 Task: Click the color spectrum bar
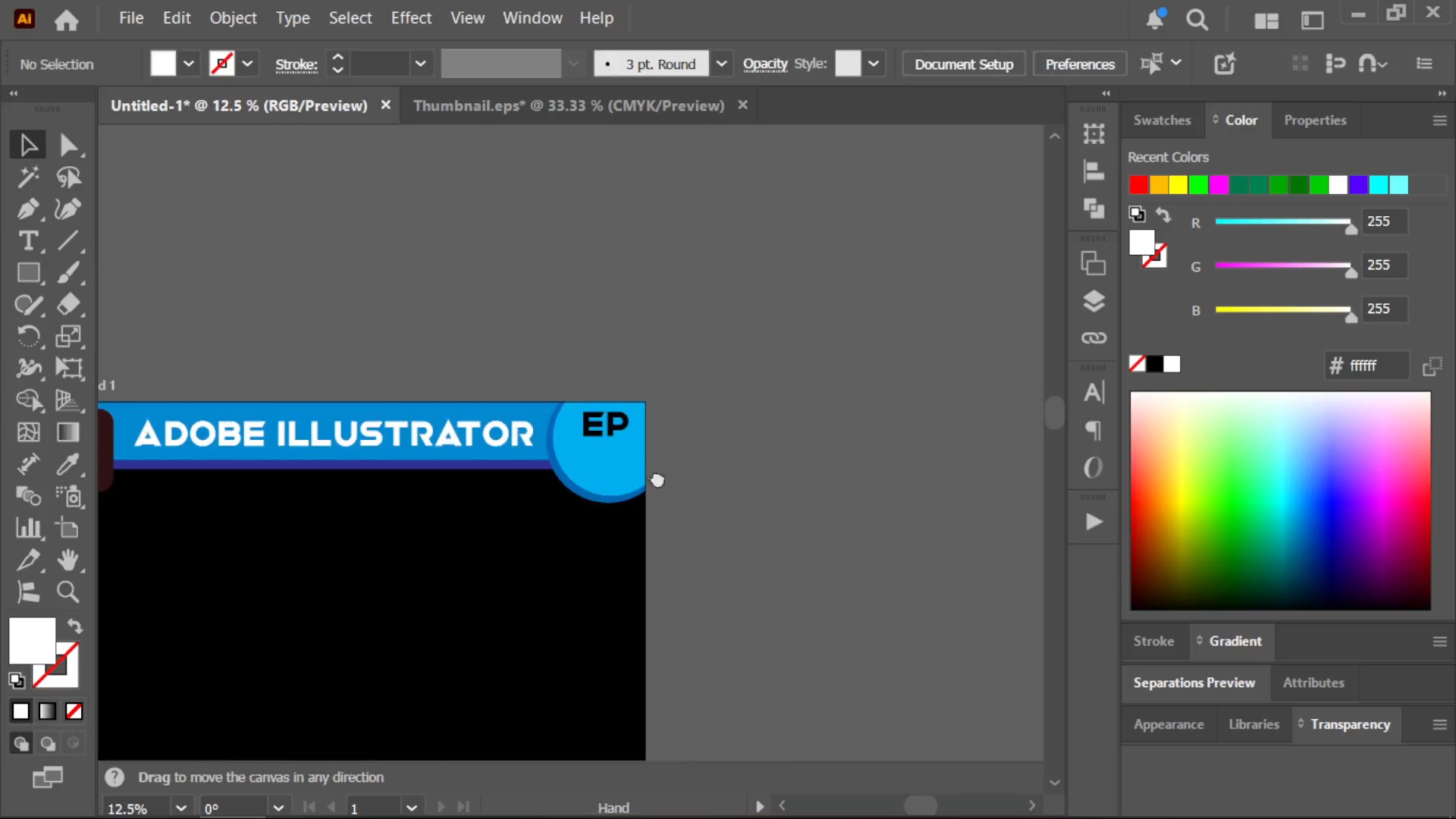(x=1280, y=500)
